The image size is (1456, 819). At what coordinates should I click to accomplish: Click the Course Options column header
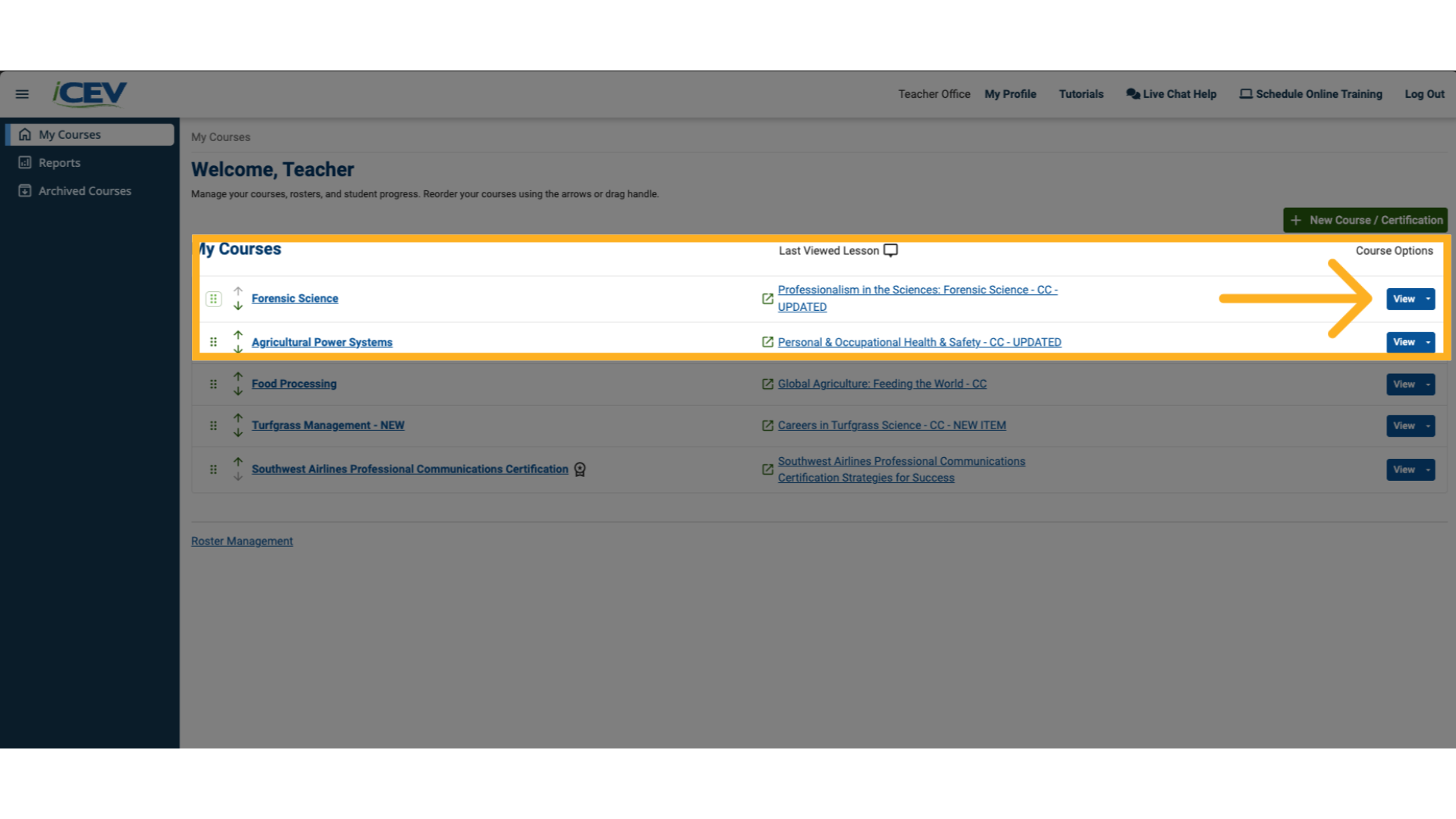pyautogui.click(x=1395, y=251)
